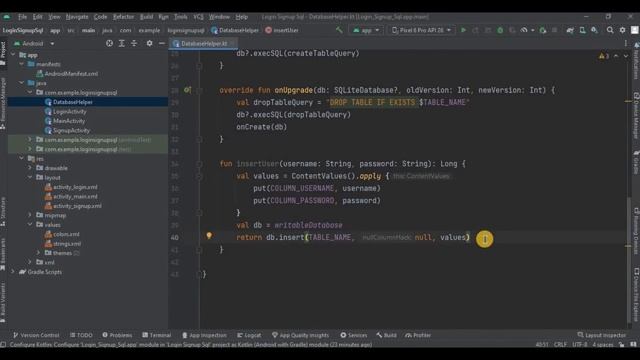Image resolution: width=640 pixels, height=360 pixels.
Task: Select activity_signup.xml in the layout folder
Action: click(x=77, y=206)
